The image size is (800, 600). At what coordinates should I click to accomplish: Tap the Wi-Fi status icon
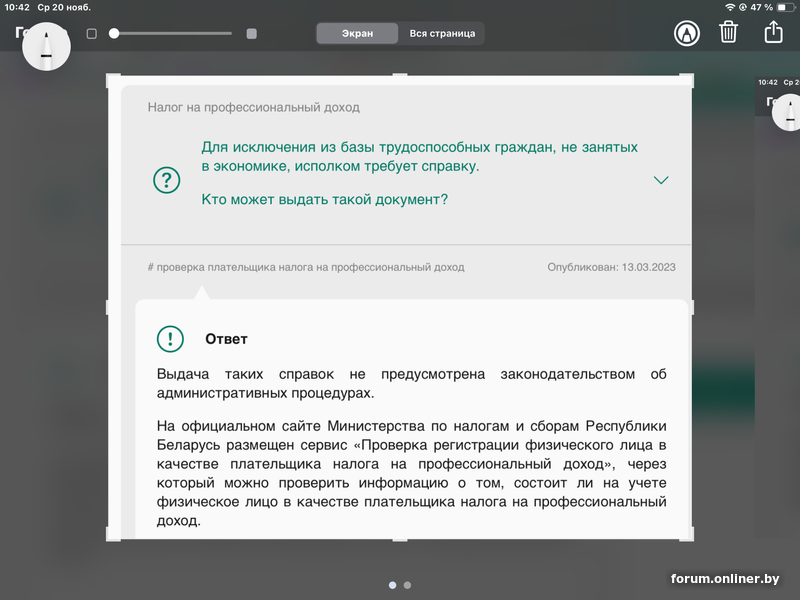(x=730, y=7)
